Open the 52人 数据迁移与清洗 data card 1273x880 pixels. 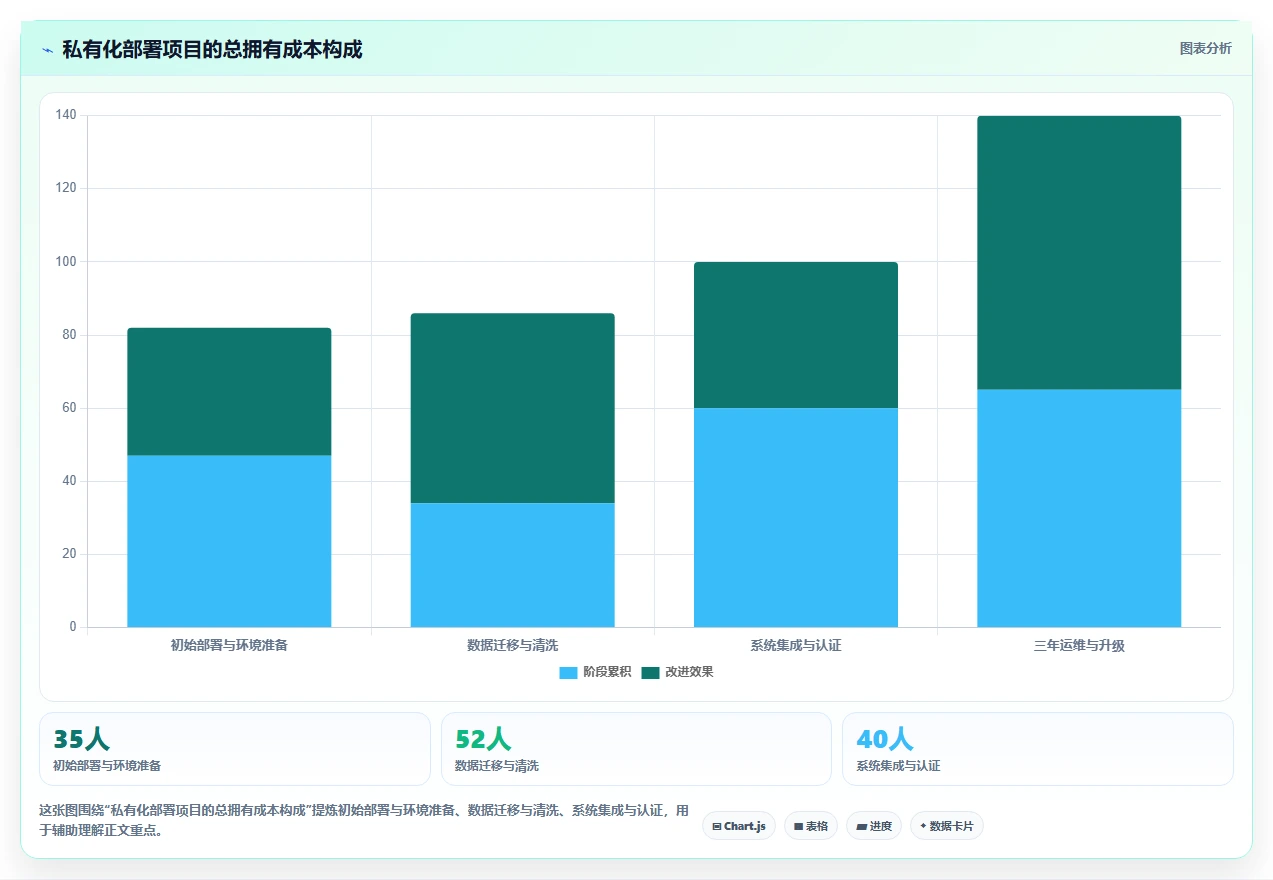pyautogui.click(x=636, y=749)
